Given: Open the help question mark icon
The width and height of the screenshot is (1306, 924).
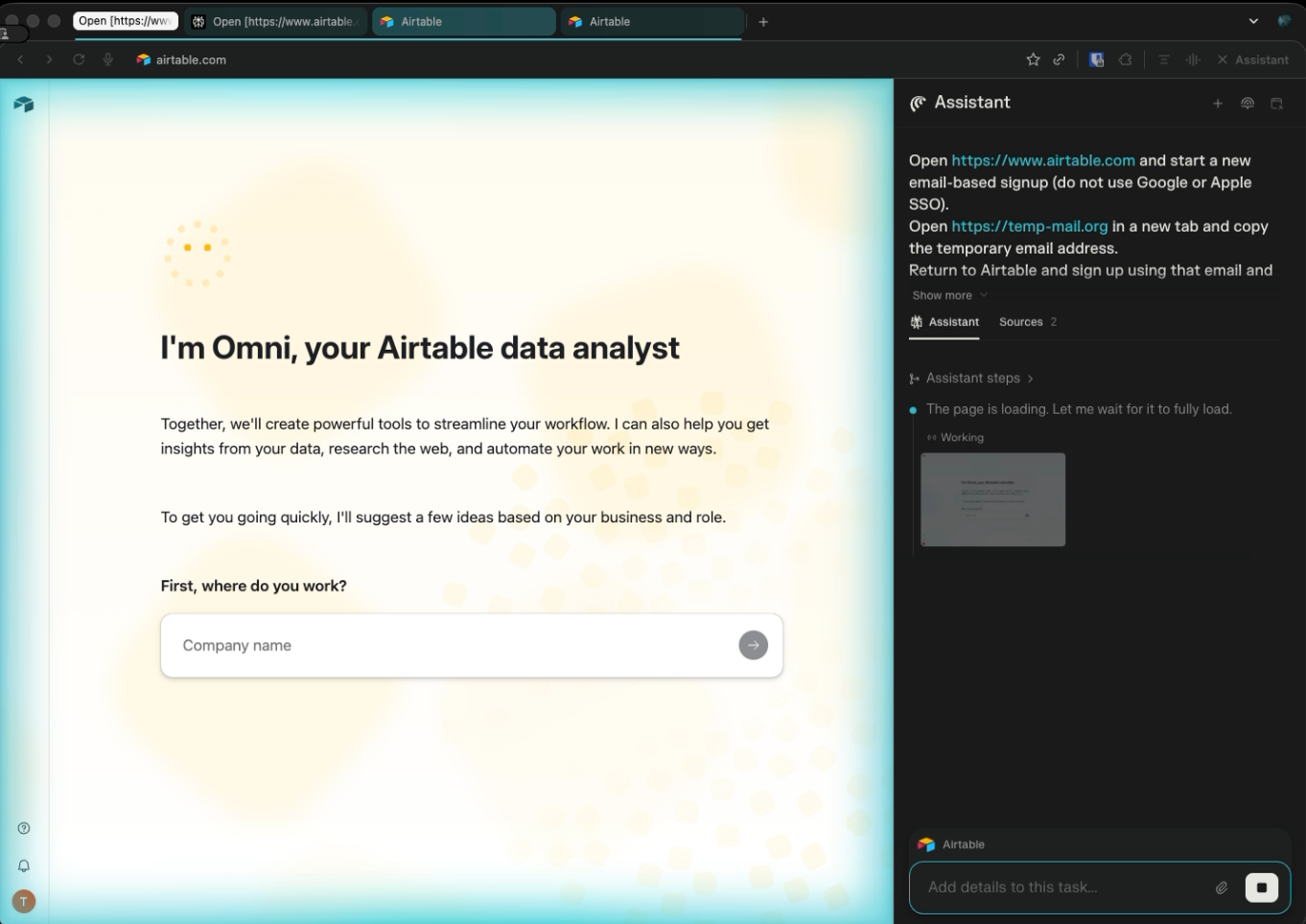Looking at the screenshot, I should click(x=24, y=828).
